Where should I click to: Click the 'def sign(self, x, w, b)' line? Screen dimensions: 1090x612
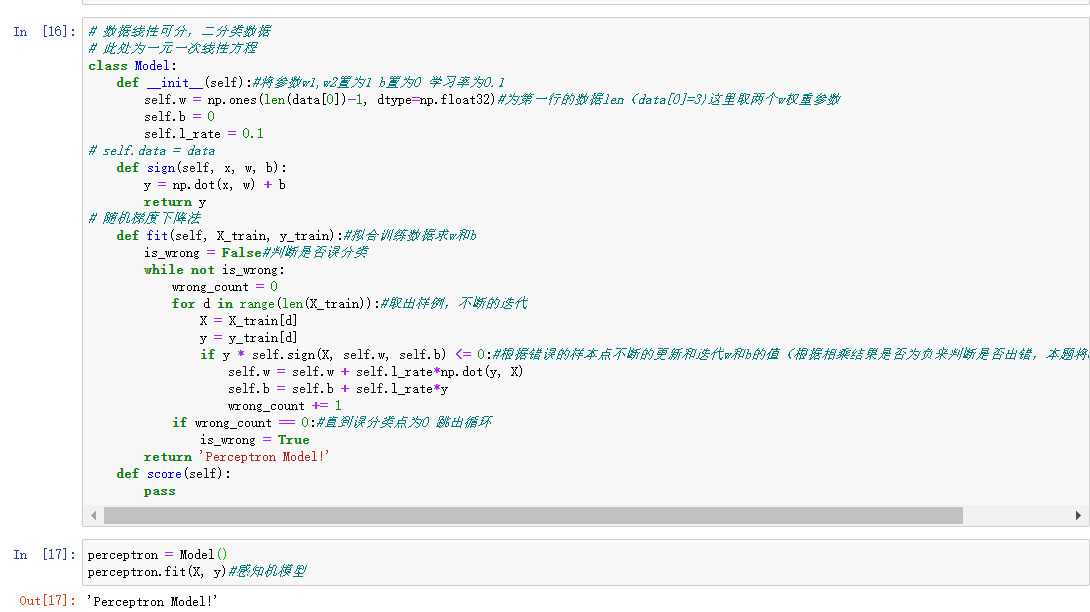point(202,168)
